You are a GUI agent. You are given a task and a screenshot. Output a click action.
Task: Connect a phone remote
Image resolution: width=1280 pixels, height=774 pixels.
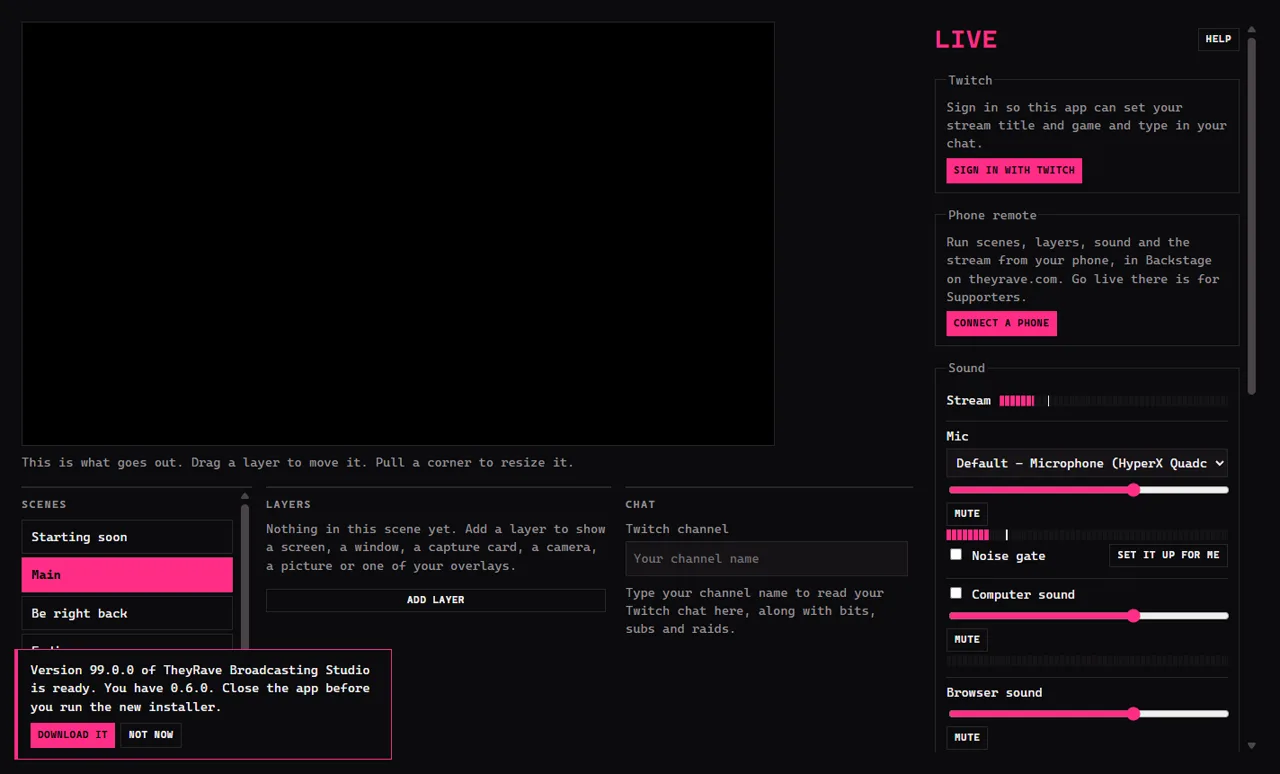click(x=1001, y=323)
